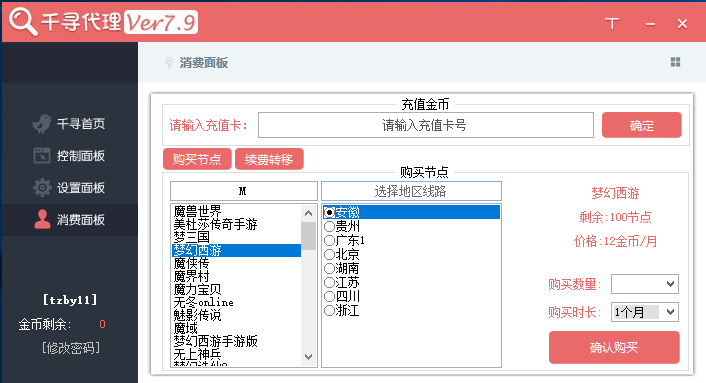Select the 浙江 region radio button
This screenshot has height=383, width=706.
pos(329,311)
